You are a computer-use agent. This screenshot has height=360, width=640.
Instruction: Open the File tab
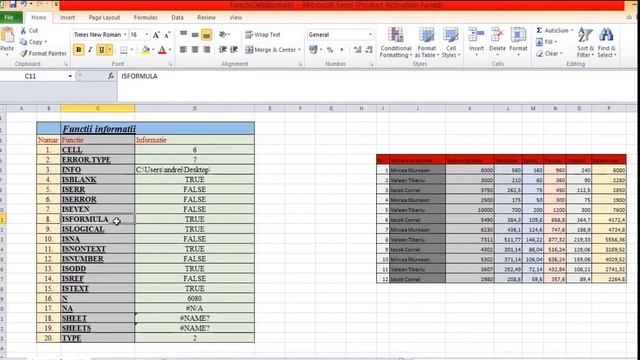click(10, 17)
